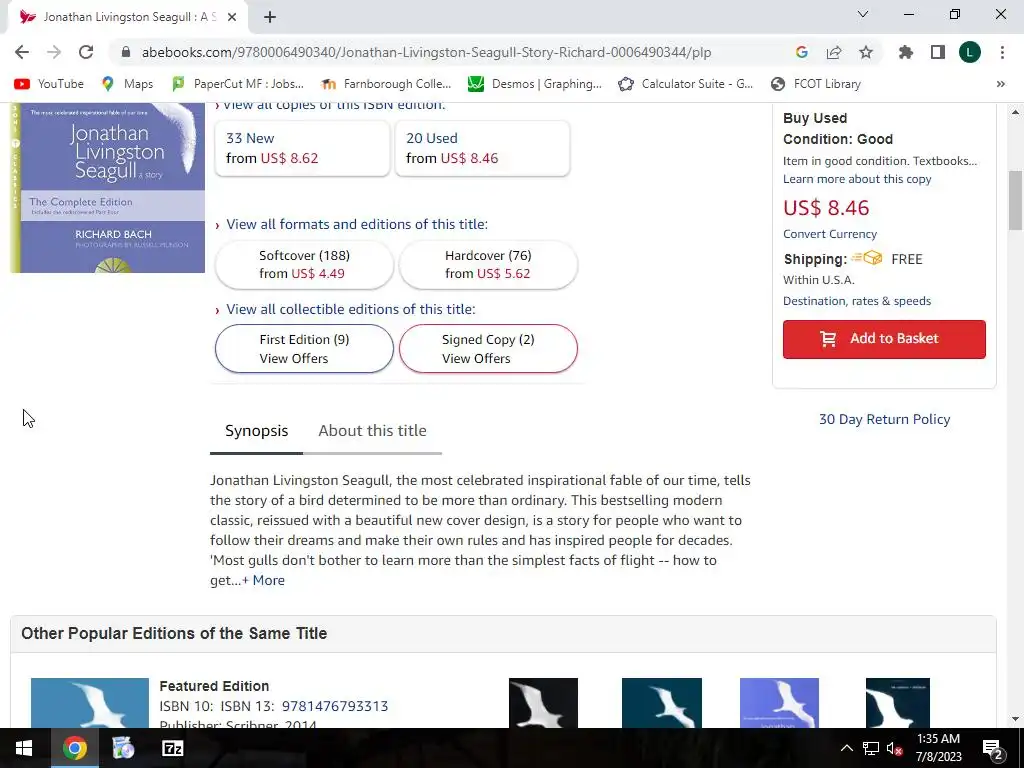The height and width of the screenshot is (768, 1024).
Task: Click the address bar URL
Action: pos(426,52)
